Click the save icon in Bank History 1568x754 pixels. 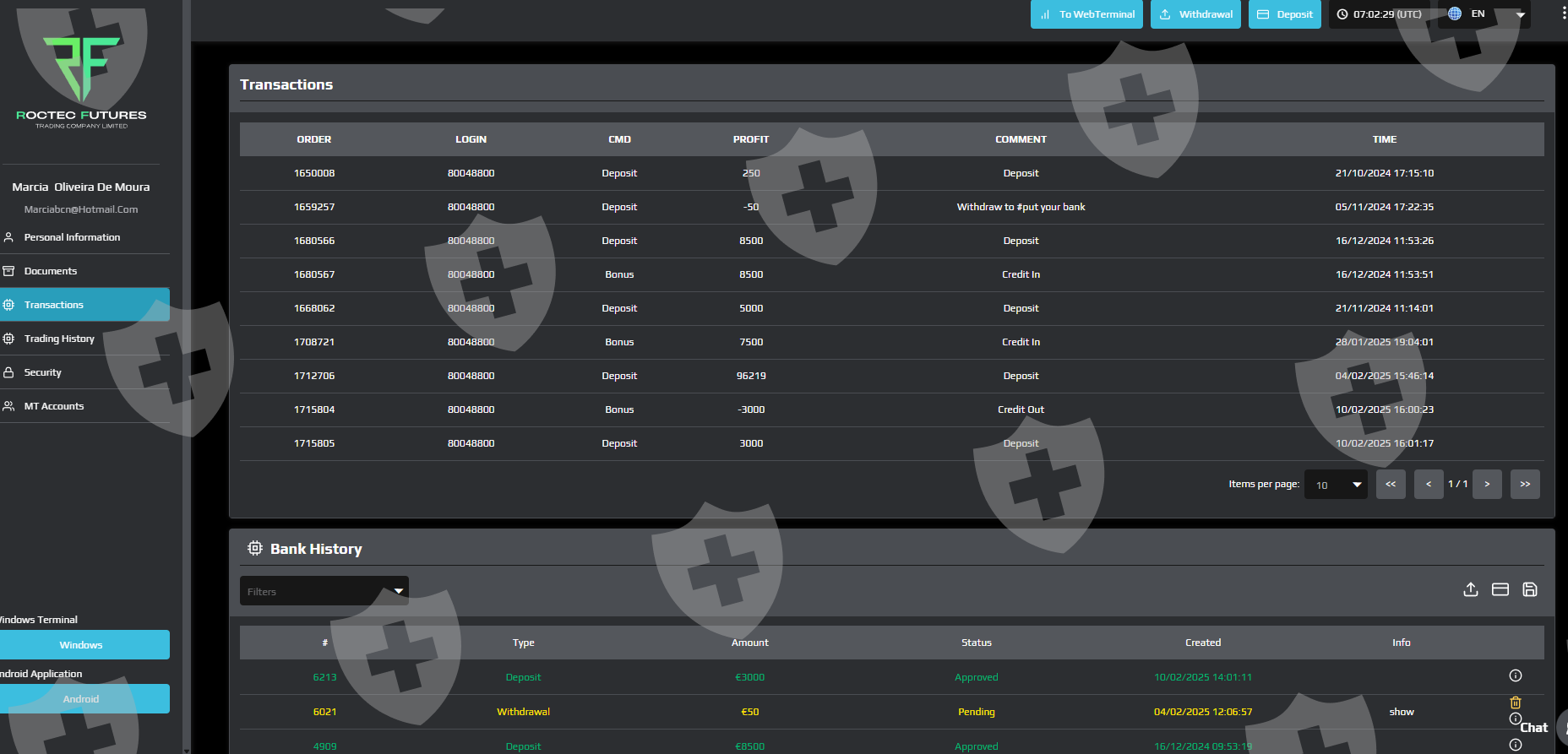[1529, 589]
